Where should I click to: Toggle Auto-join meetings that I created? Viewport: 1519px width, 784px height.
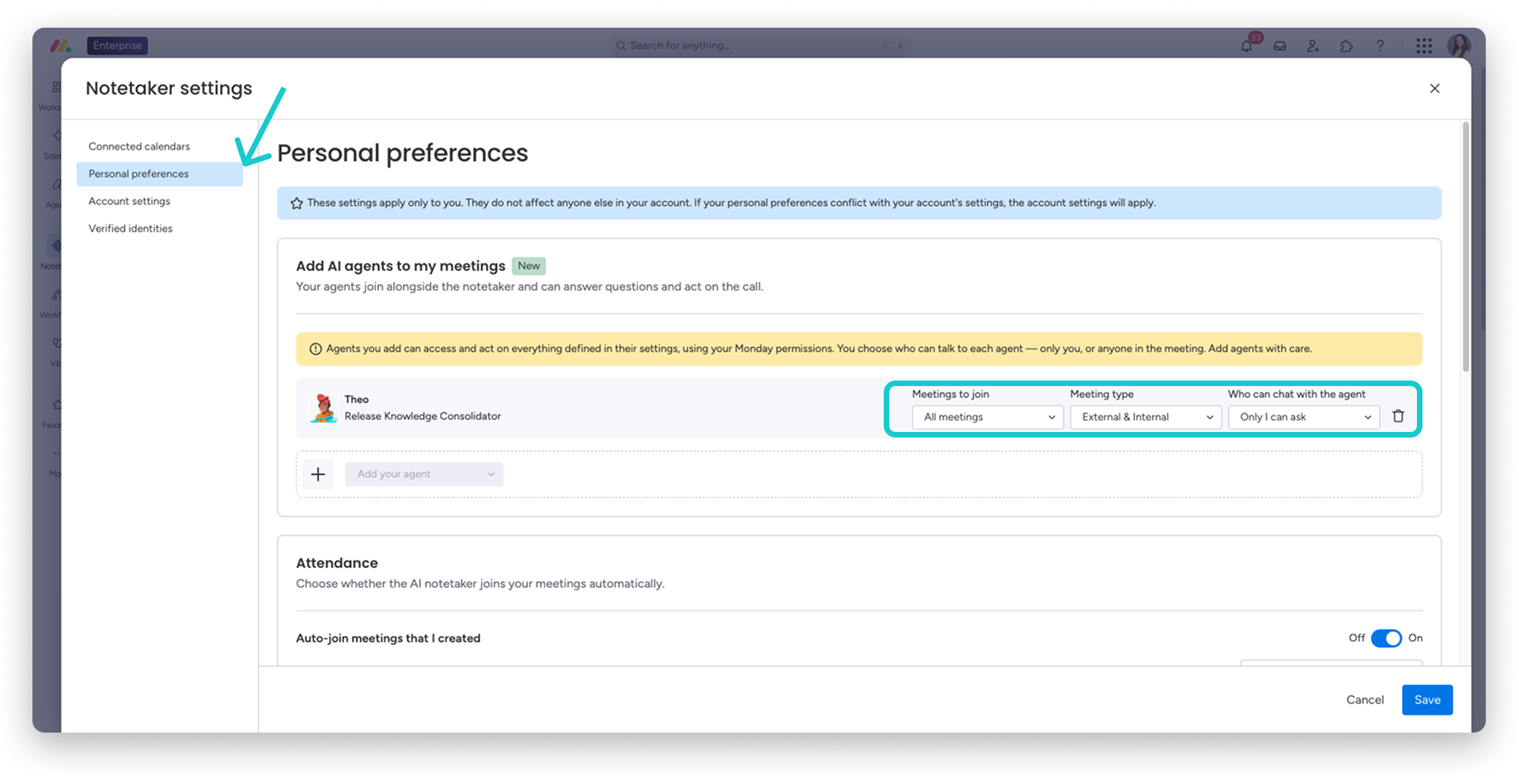1386,638
